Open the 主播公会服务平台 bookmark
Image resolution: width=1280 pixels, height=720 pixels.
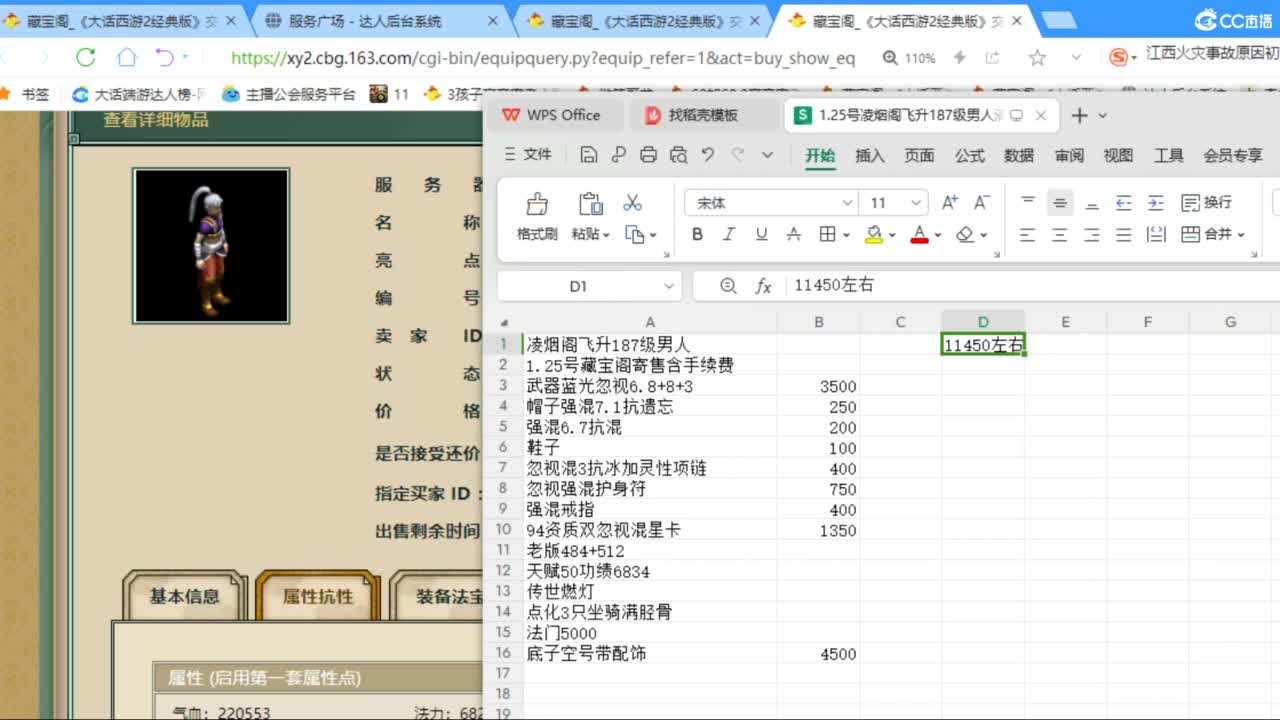(289, 94)
